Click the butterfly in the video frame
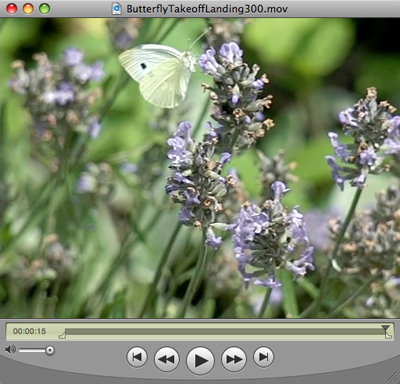 (157, 75)
